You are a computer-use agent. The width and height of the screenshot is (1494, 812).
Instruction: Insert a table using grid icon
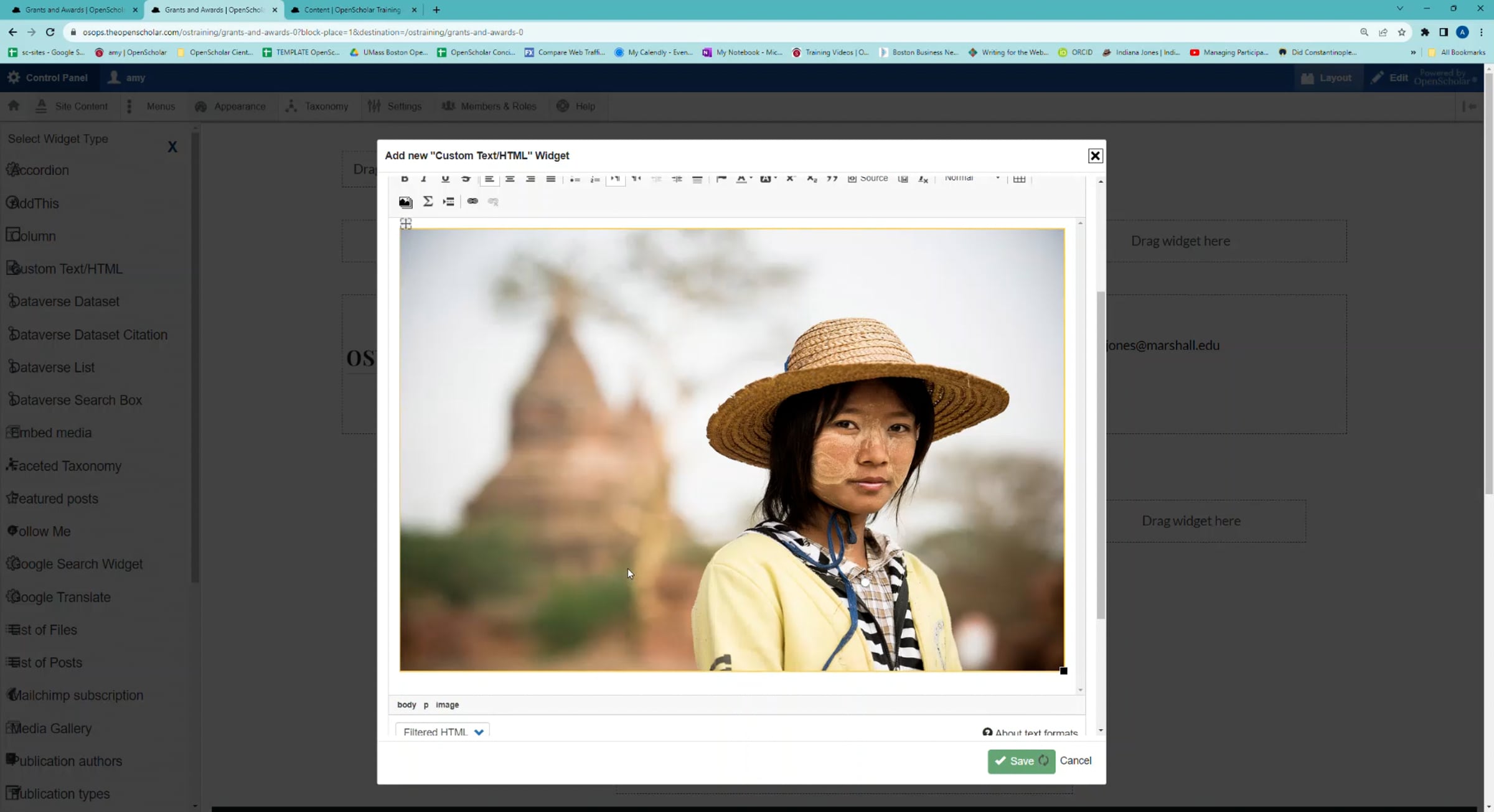[x=1019, y=179]
